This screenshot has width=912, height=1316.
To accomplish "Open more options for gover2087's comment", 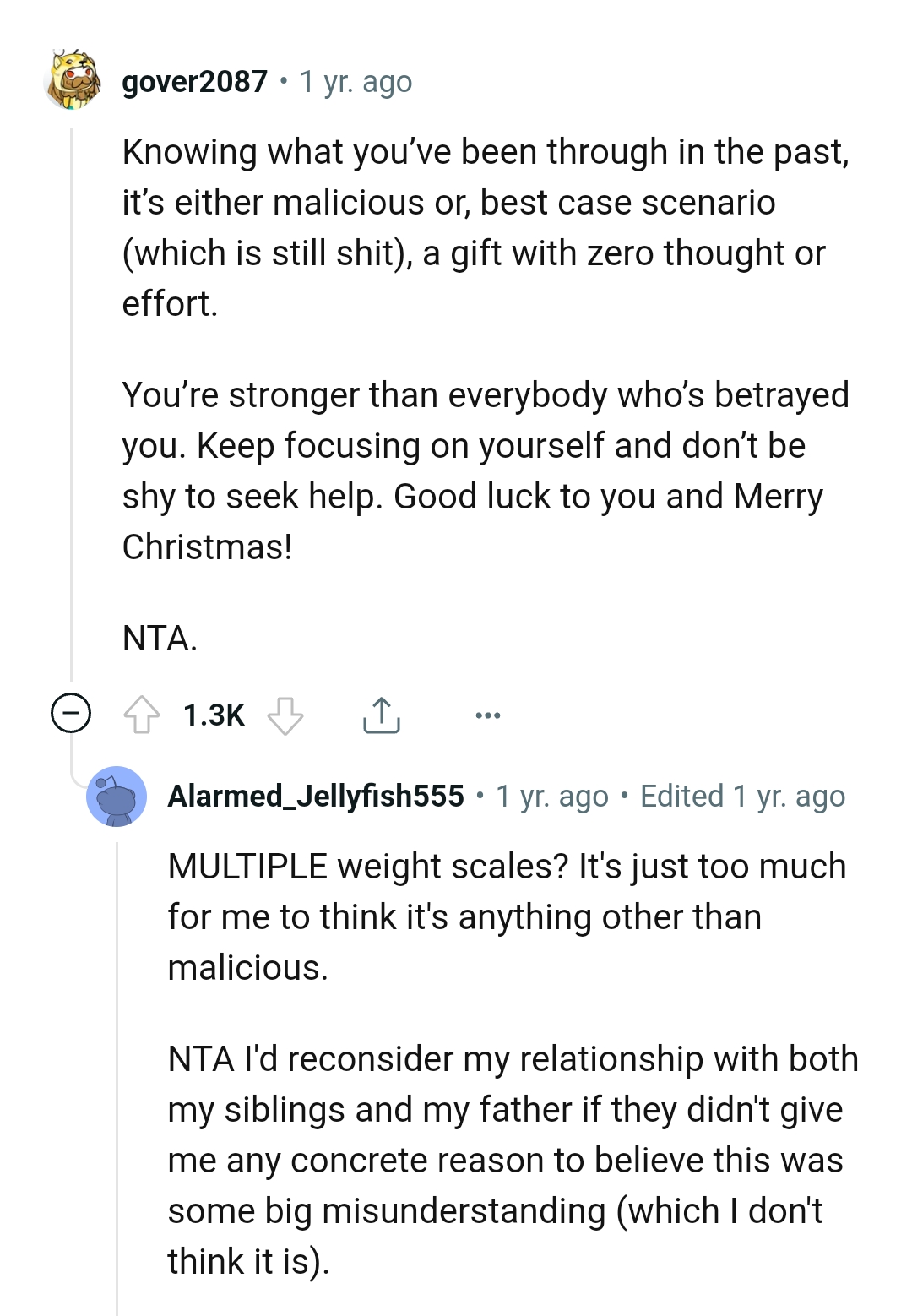I will click(x=487, y=715).
